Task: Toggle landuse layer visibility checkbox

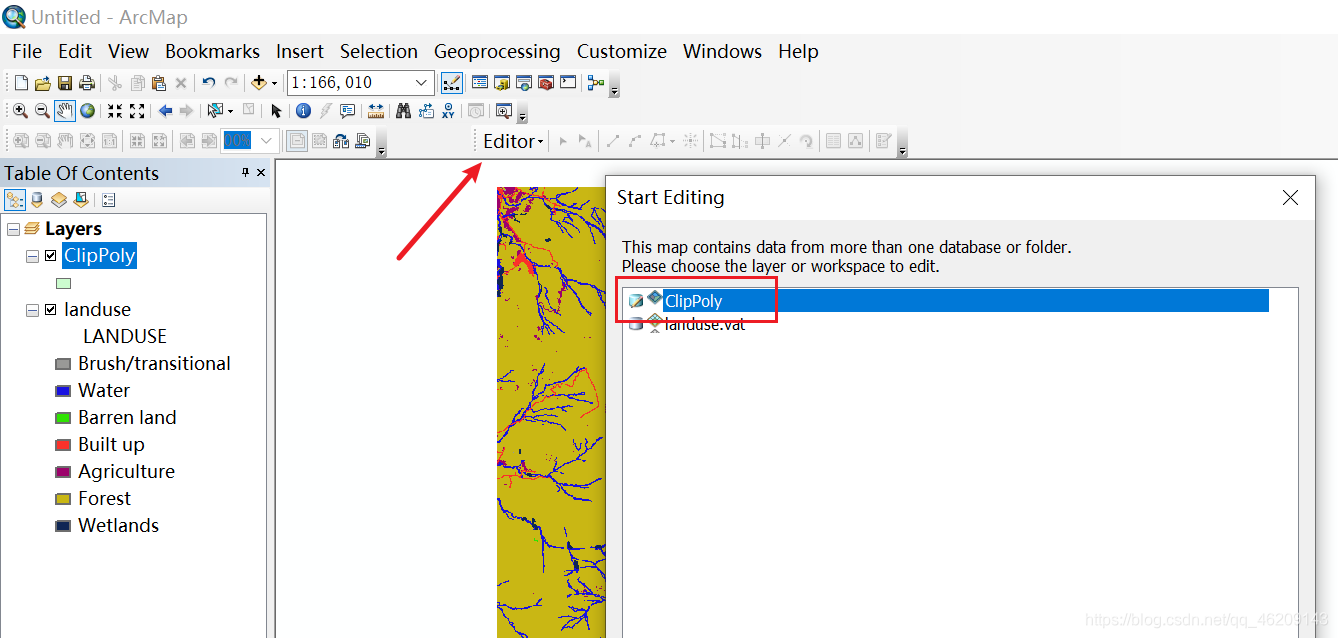Action: click(x=51, y=310)
